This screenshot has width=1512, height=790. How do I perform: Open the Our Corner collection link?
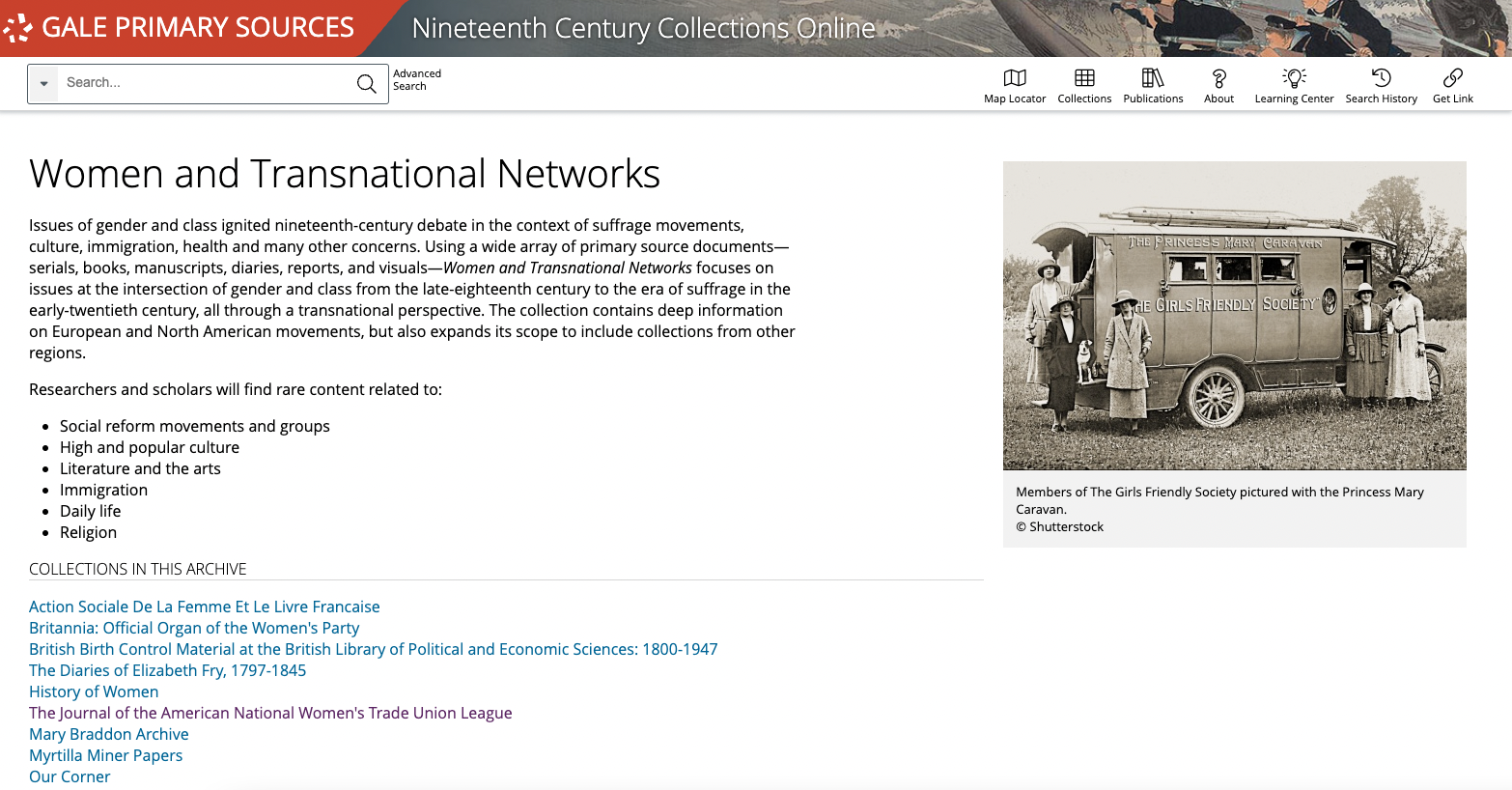click(x=70, y=776)
